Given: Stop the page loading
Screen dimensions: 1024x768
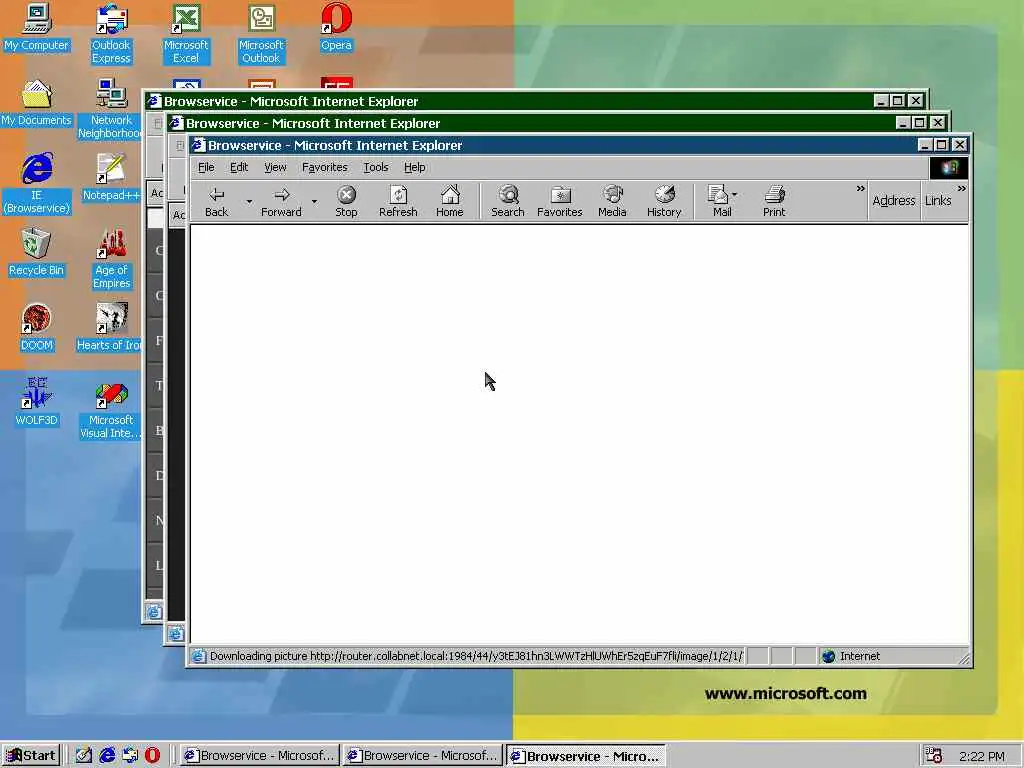Looking at the screenshot, I should click(x=346, y=201).
